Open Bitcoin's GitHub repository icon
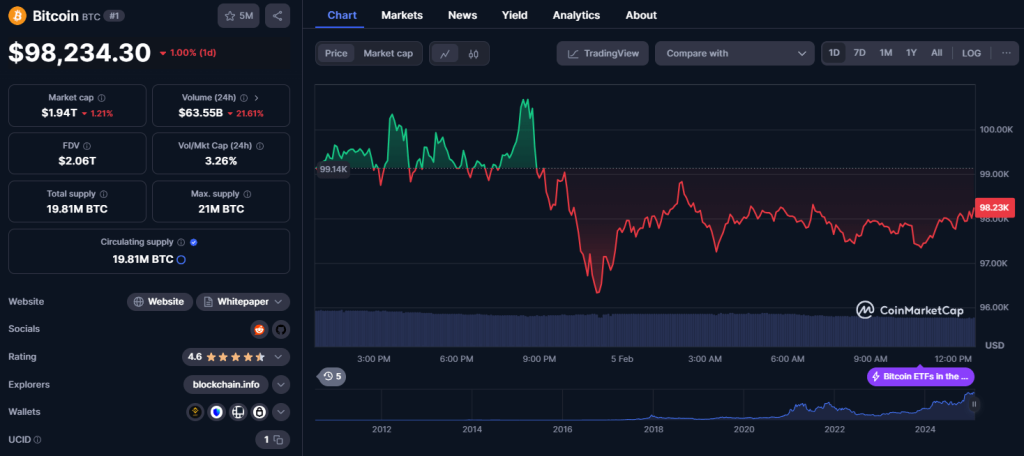This screenshot has width=1024, height=456. tap(280, 329)
